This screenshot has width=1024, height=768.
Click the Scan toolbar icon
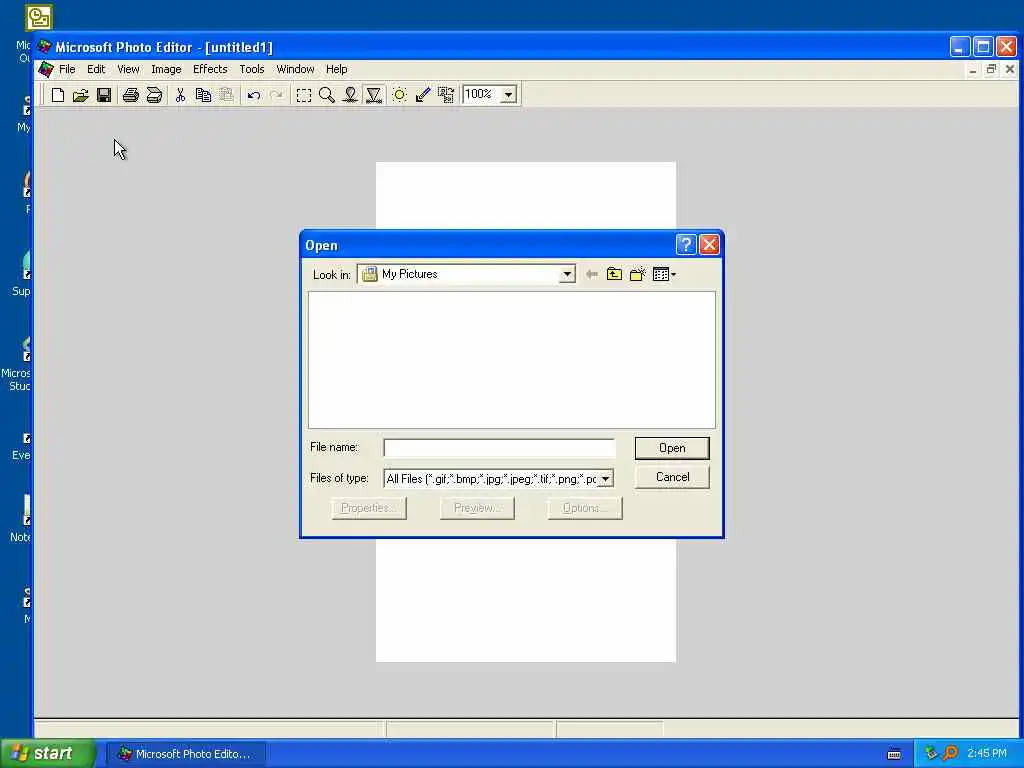click(154, 95)
